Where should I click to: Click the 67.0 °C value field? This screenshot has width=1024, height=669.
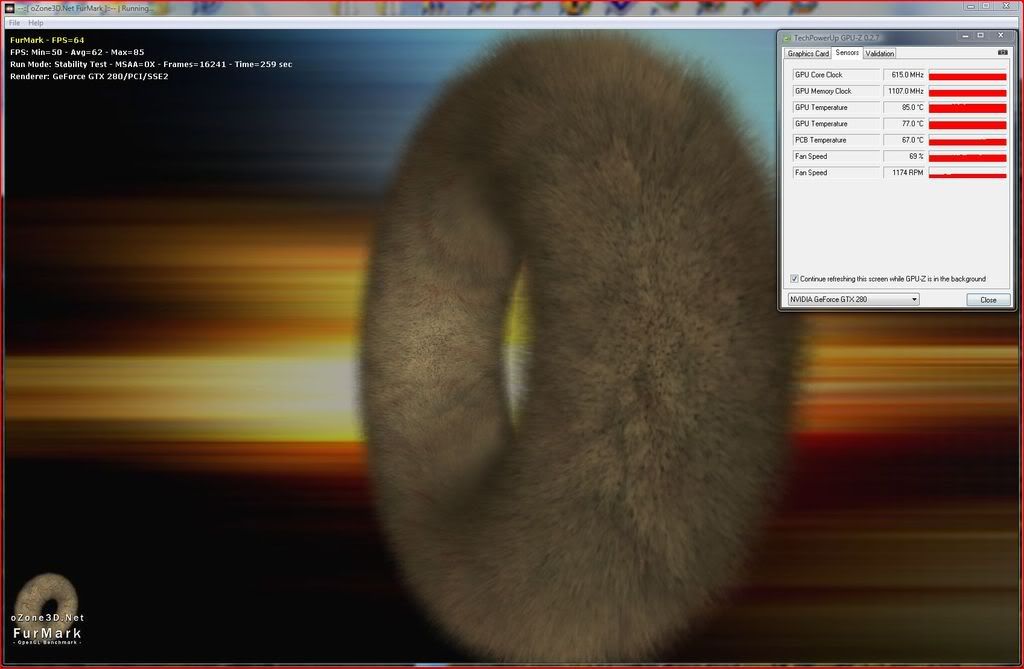[x=904, y=140]
